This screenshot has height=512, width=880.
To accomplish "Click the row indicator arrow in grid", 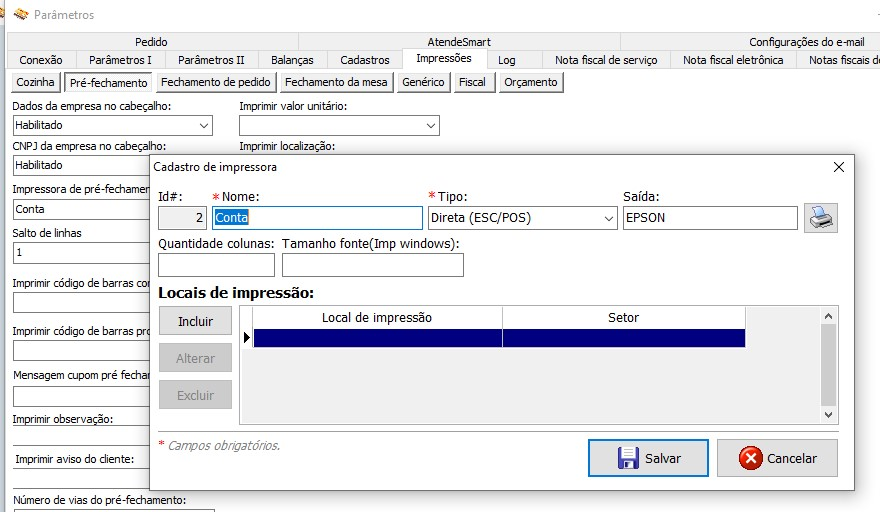I will [246, 337].
